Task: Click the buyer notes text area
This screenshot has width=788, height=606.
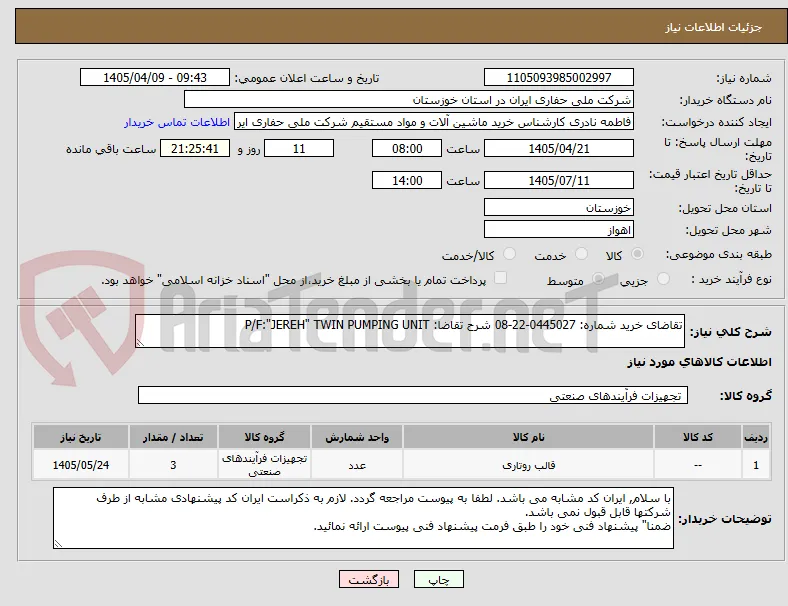Action: pos(363,518)
